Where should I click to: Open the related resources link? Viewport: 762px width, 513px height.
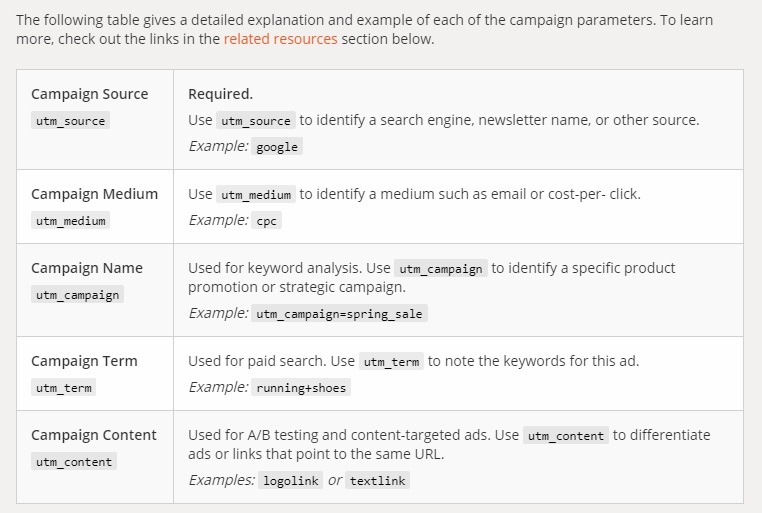(x=280, y=39)
